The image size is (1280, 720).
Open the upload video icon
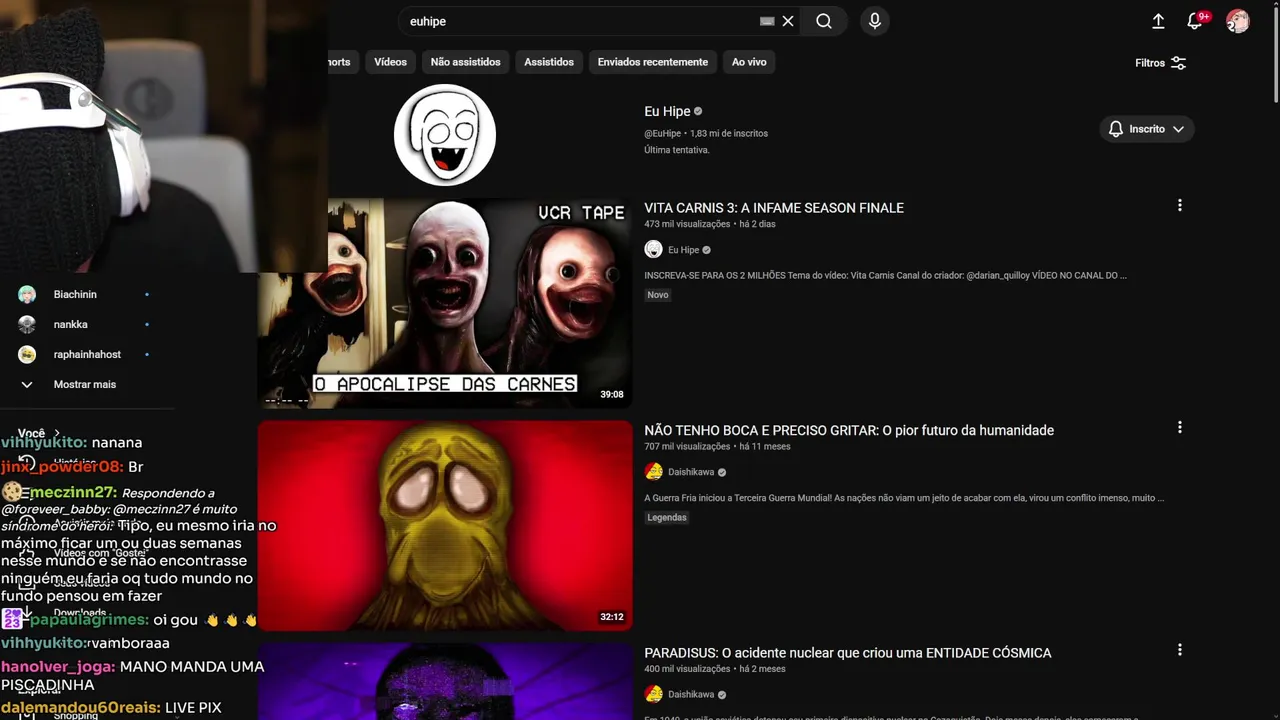click(1158, 21)
